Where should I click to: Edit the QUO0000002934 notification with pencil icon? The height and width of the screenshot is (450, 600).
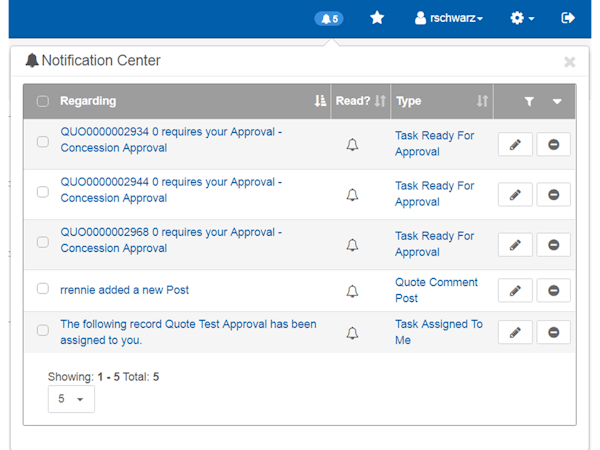(515, 144)
